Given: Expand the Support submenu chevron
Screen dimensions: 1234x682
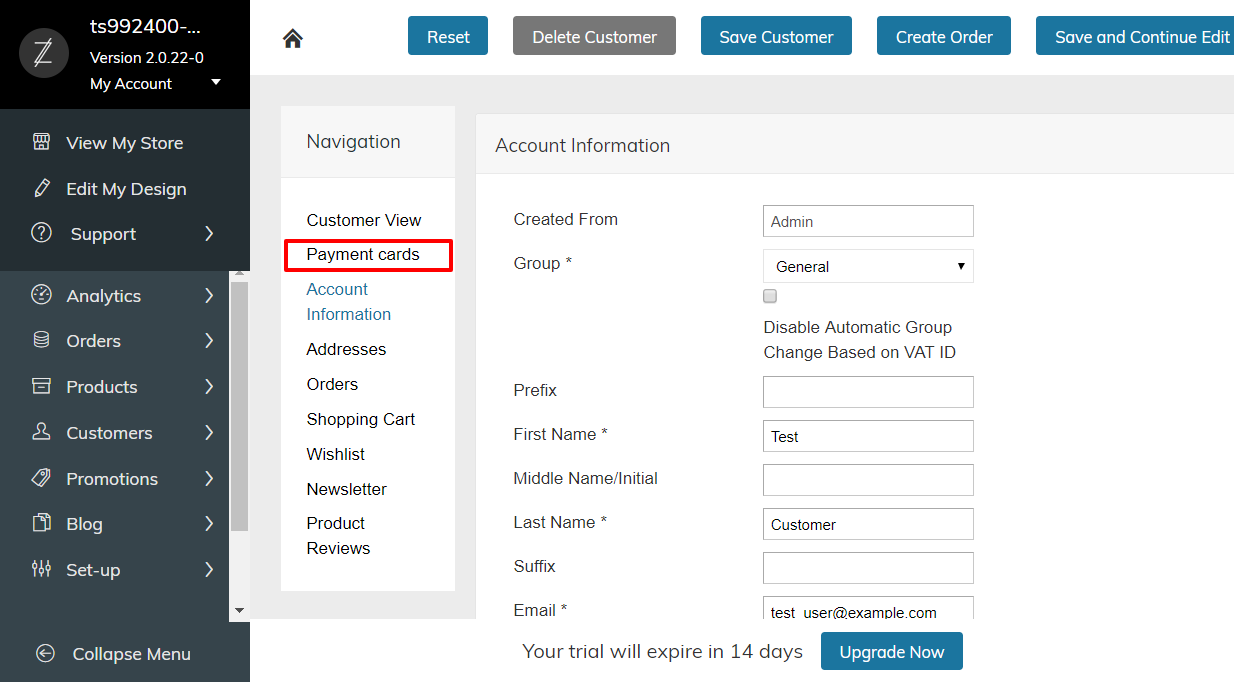Looking at the screenshot, I should click(209, 233).
